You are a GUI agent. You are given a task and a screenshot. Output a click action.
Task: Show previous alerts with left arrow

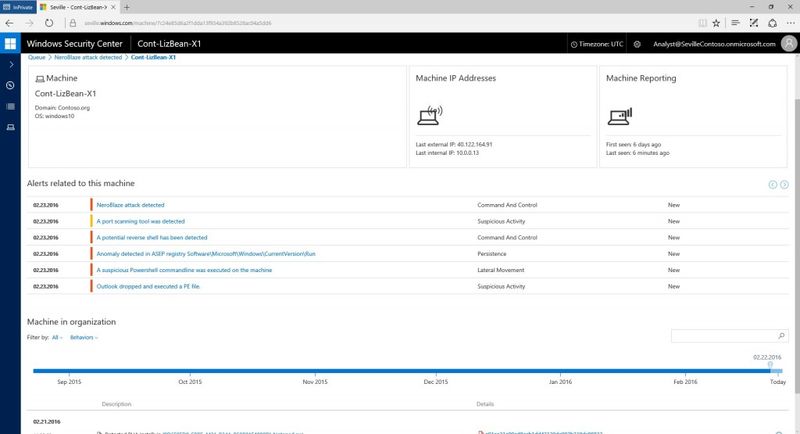coord(772,185)
